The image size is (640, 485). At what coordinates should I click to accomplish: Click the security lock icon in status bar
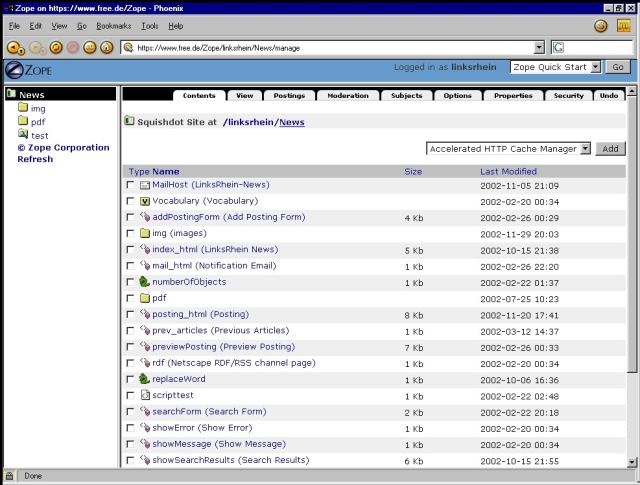point(10,476)
